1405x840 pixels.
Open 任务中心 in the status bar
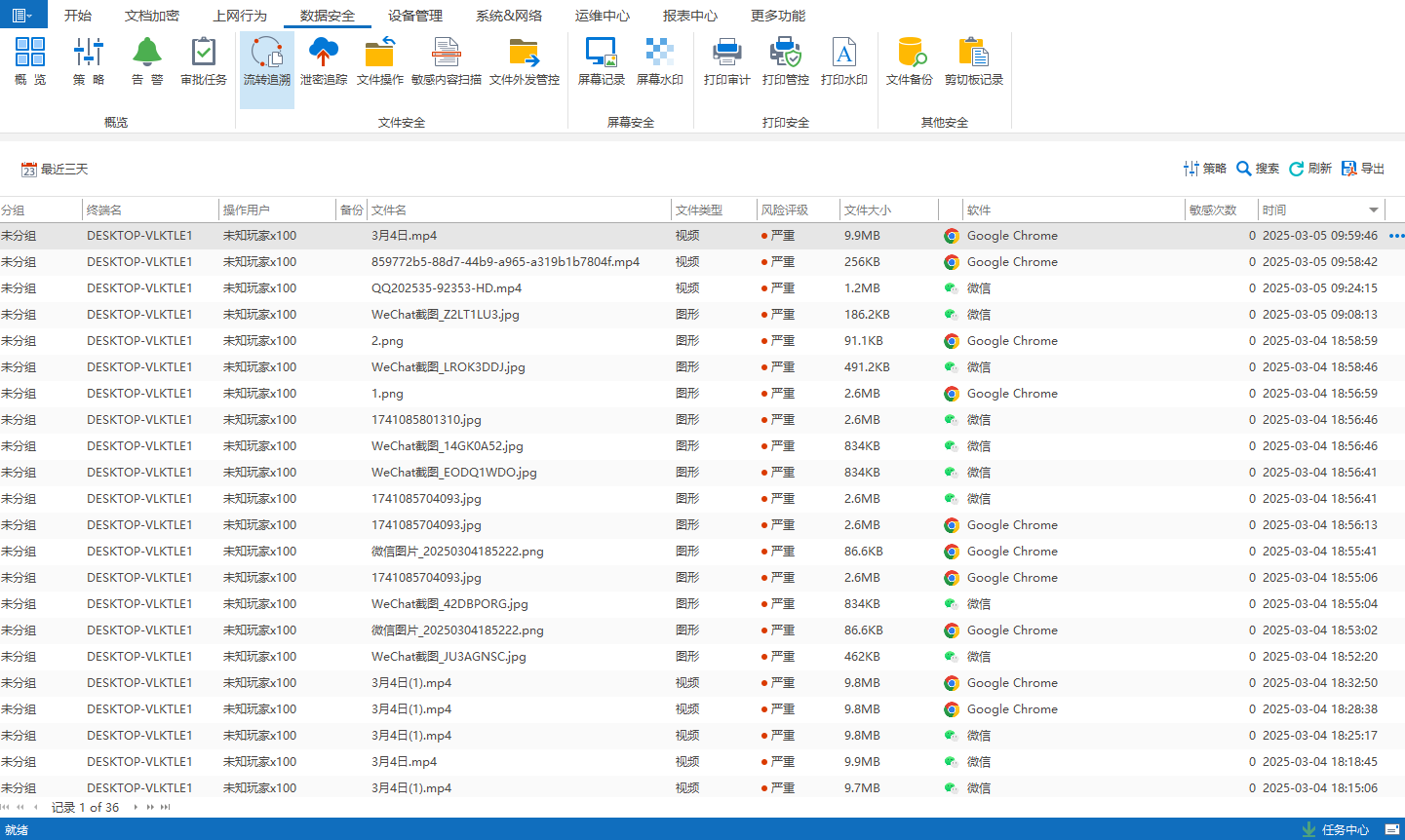(1336, 830)
